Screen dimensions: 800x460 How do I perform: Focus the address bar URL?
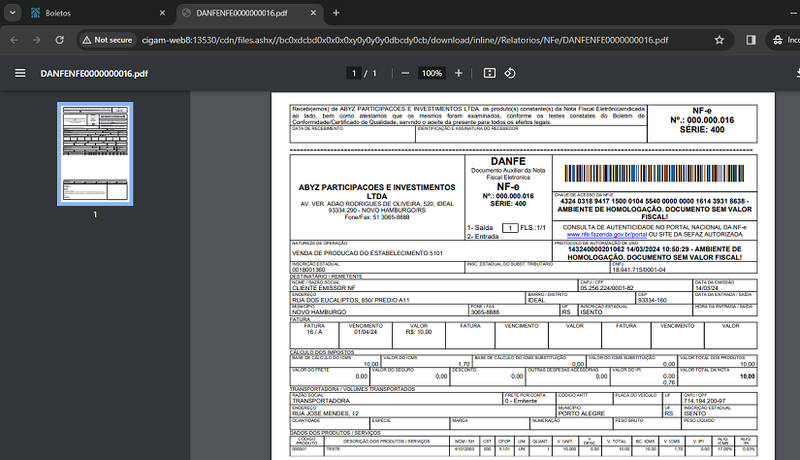pyautogui.click(x=405, y=40)
